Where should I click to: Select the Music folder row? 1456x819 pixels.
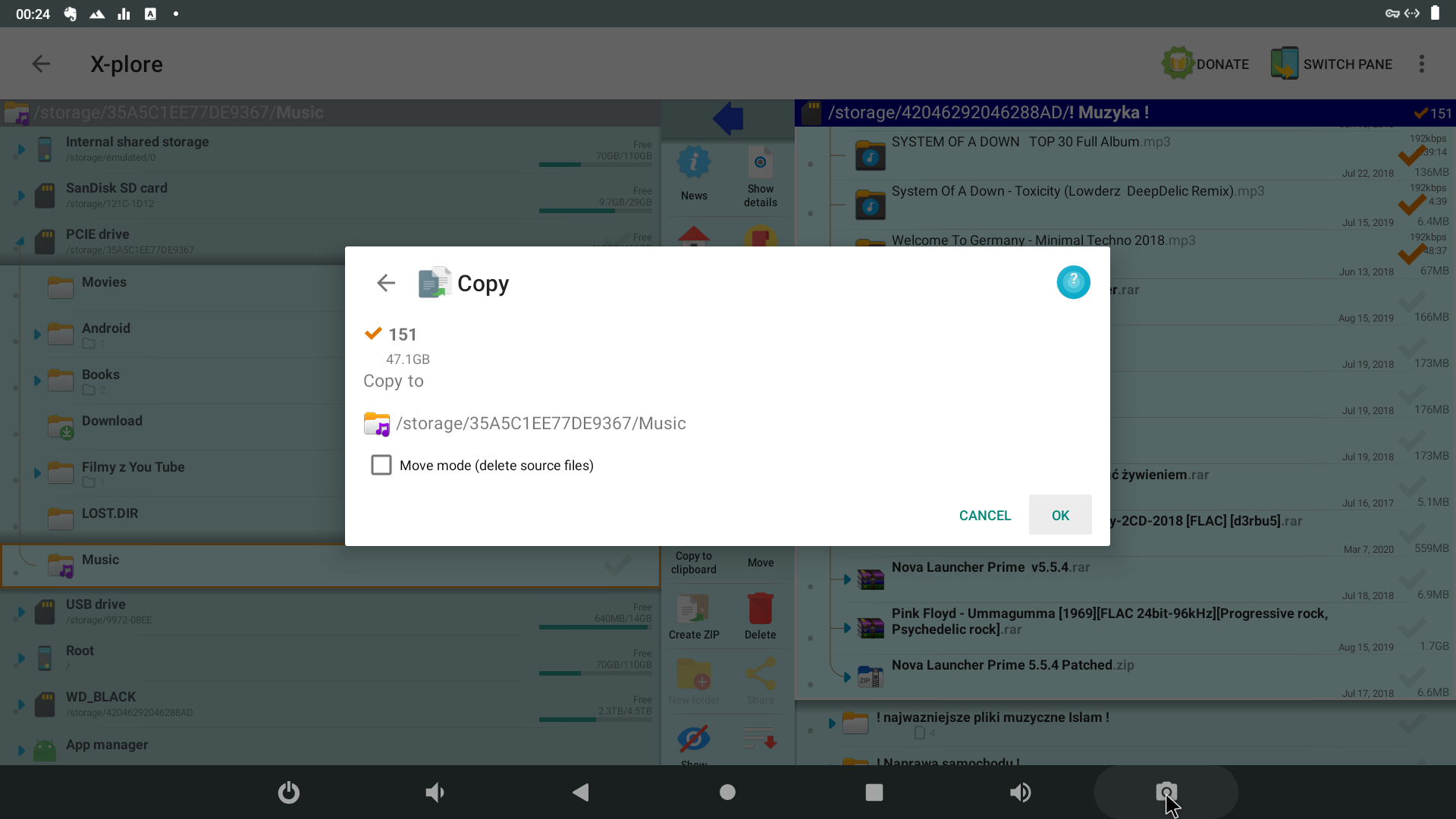[x=331, y=566]
